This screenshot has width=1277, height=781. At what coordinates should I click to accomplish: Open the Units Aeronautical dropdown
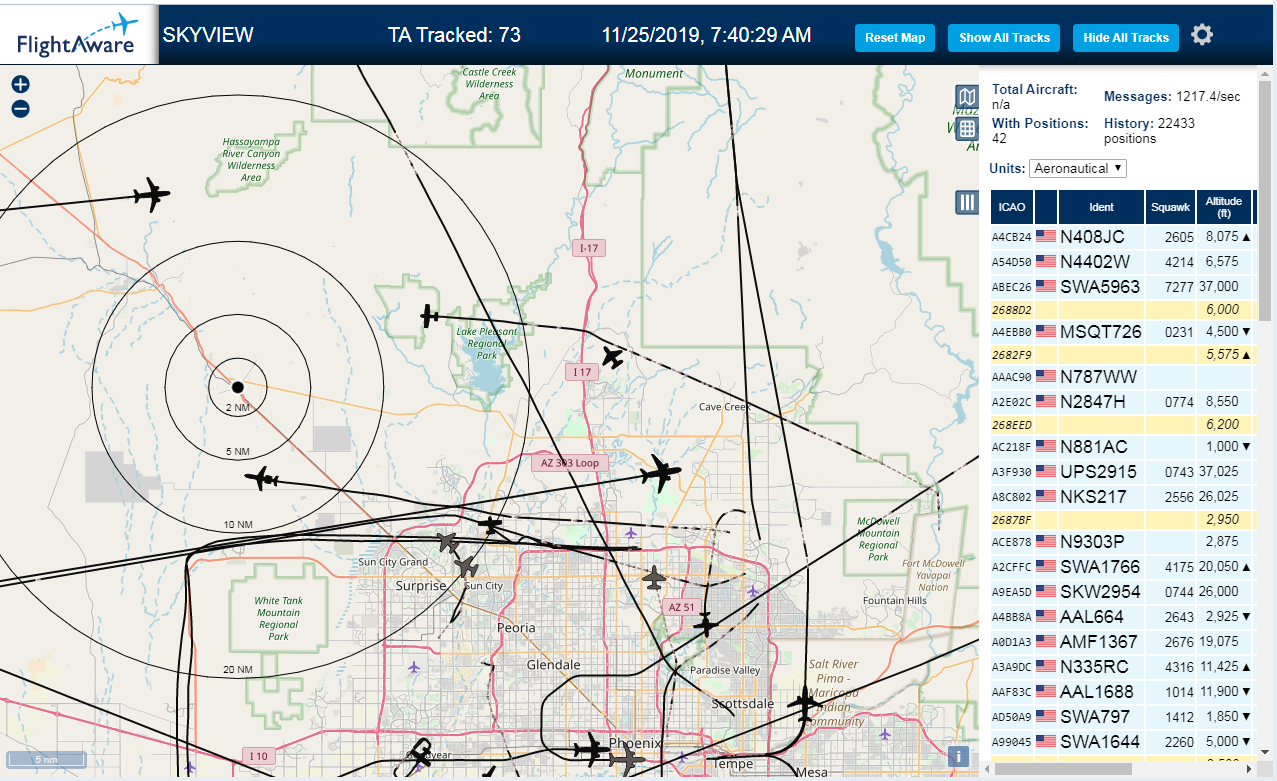click(x=1078, y=168)
